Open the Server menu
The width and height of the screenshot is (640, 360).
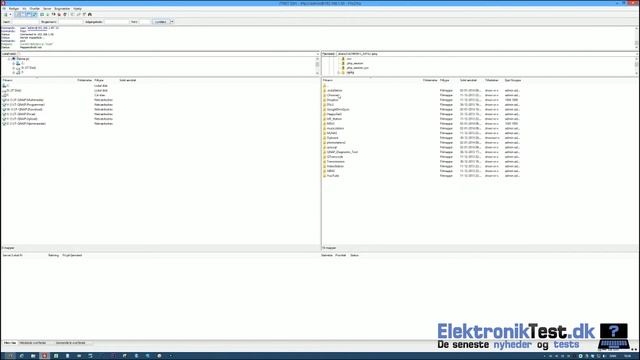click(x=47, y=9)
